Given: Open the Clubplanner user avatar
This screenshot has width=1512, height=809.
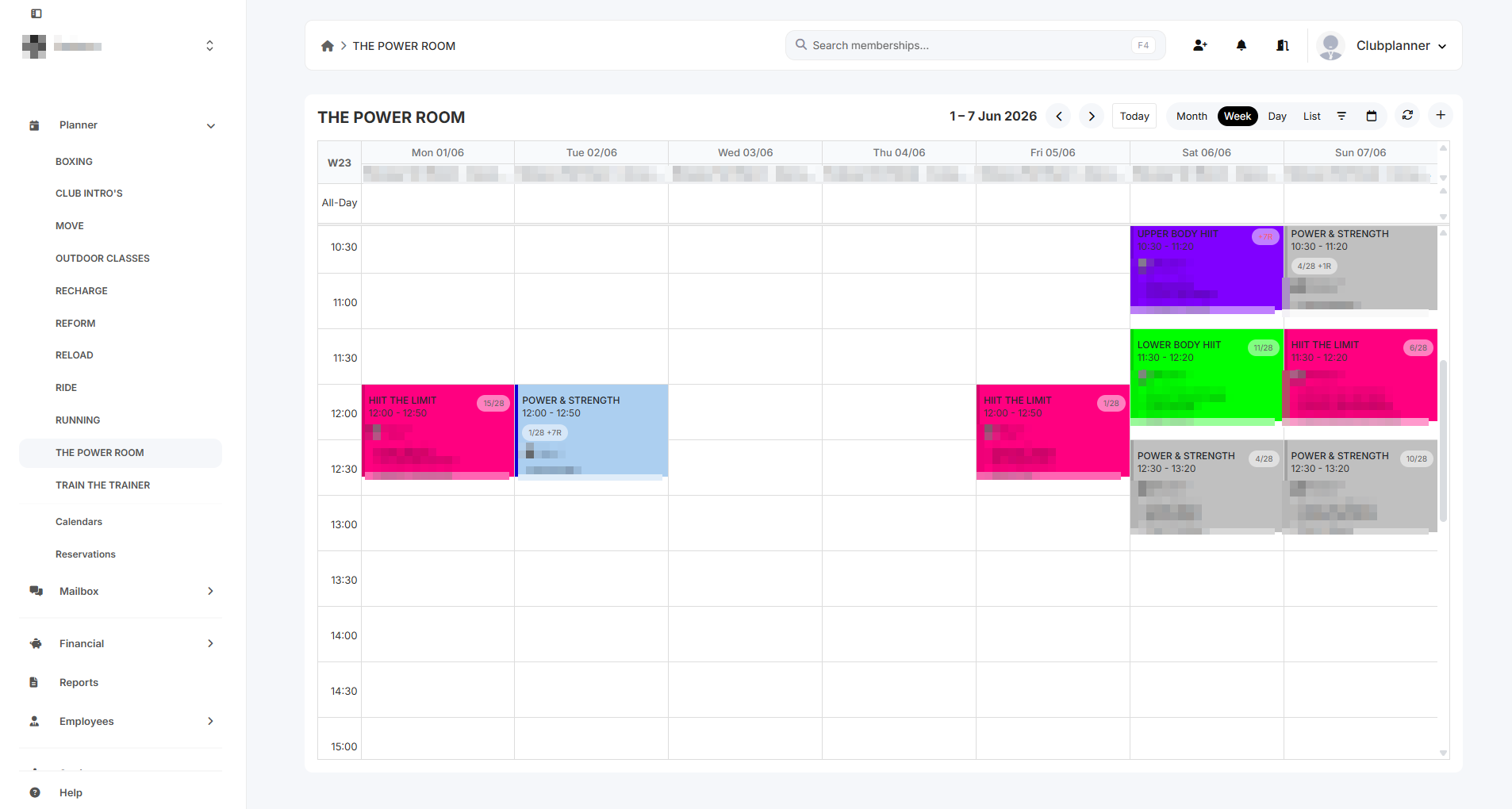Looking at the screenshot, I should coord(1331,45).
